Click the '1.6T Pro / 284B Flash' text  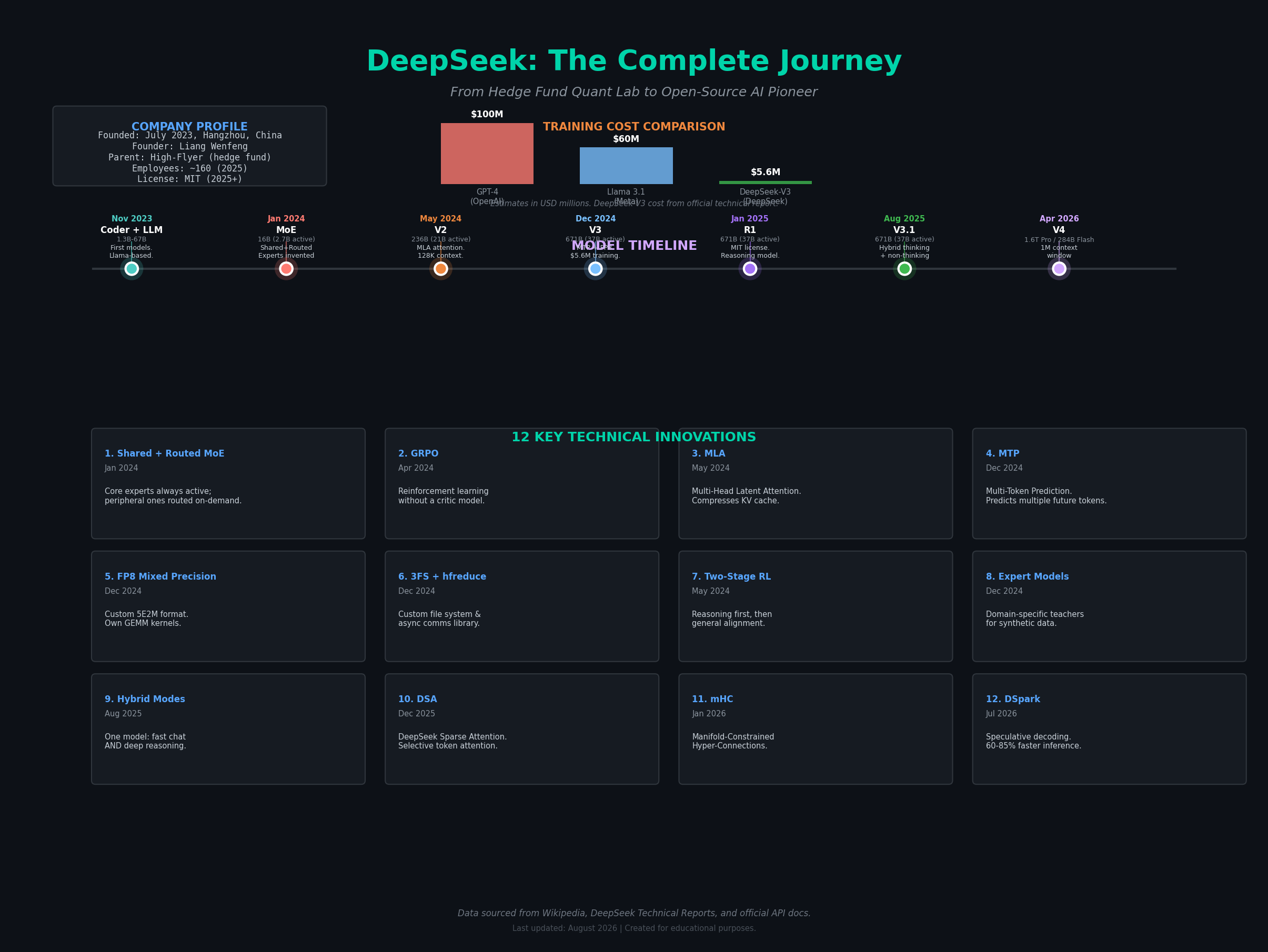point(1059,240)
